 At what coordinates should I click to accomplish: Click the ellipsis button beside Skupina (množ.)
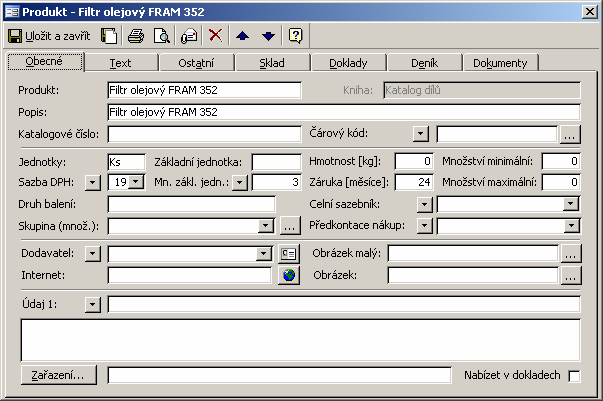pos(290,226)
